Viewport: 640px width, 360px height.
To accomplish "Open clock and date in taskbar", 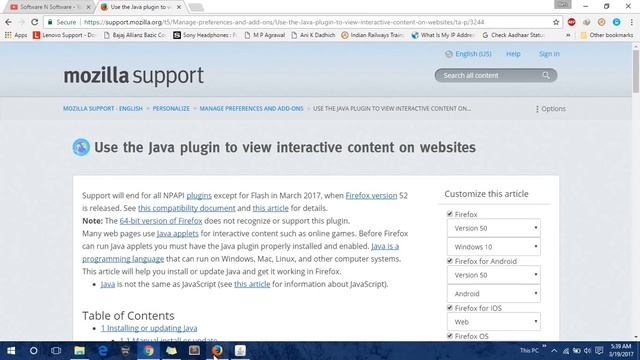I will tap(621, 351).
